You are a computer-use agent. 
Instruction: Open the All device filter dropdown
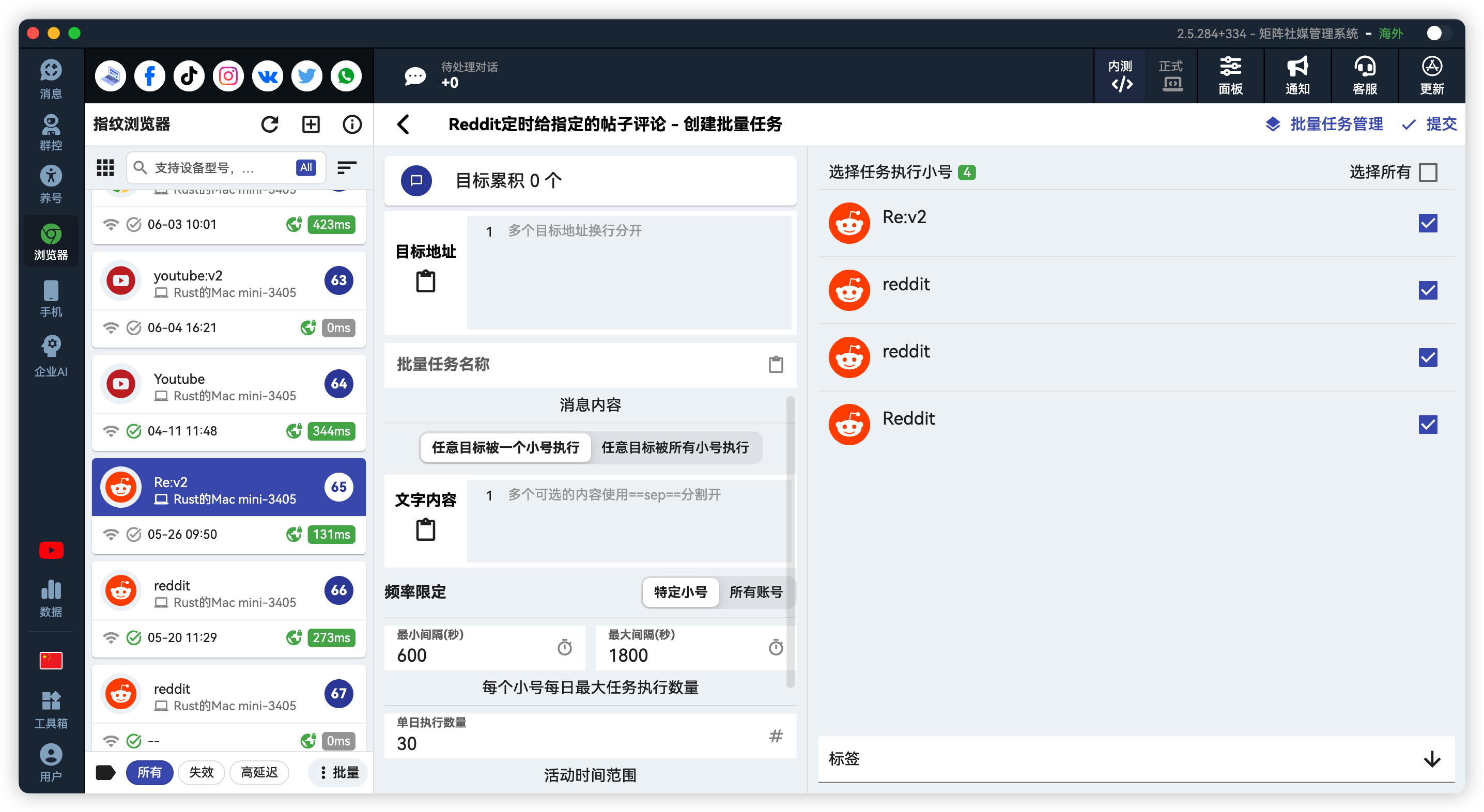[306, 167]
